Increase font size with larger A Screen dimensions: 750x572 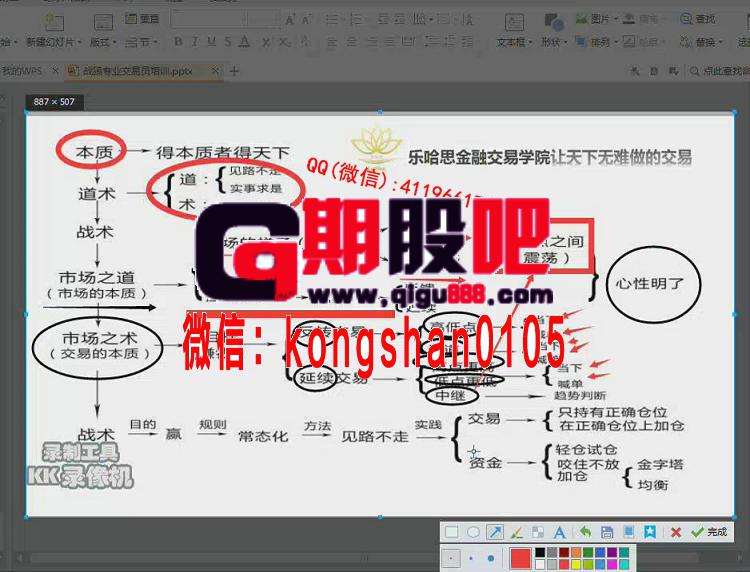(290, 20)
